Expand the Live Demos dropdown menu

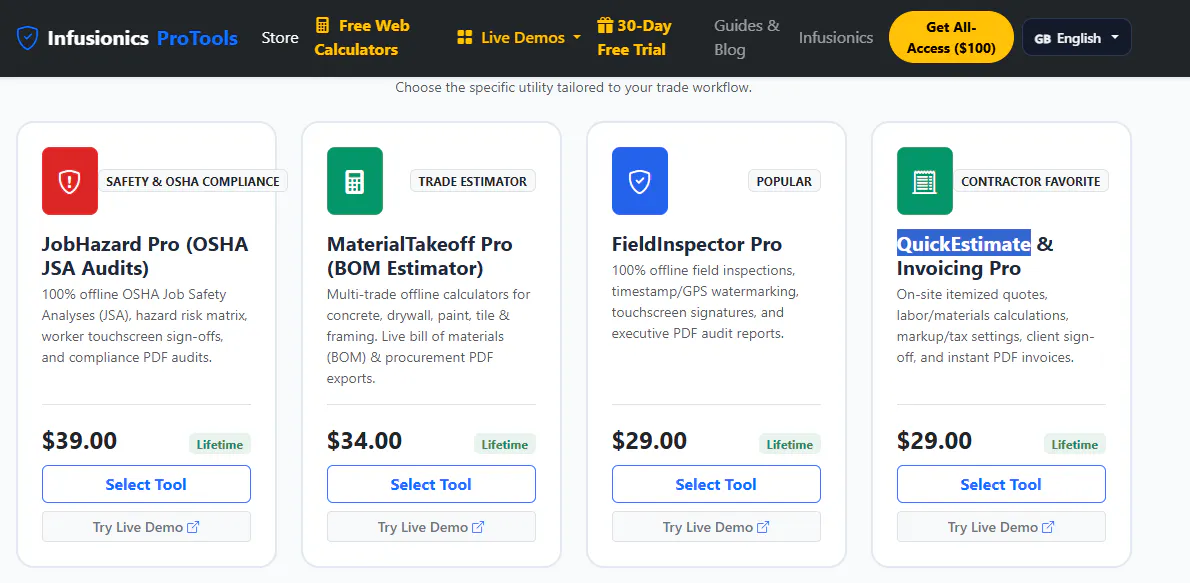tap(519, 37)
